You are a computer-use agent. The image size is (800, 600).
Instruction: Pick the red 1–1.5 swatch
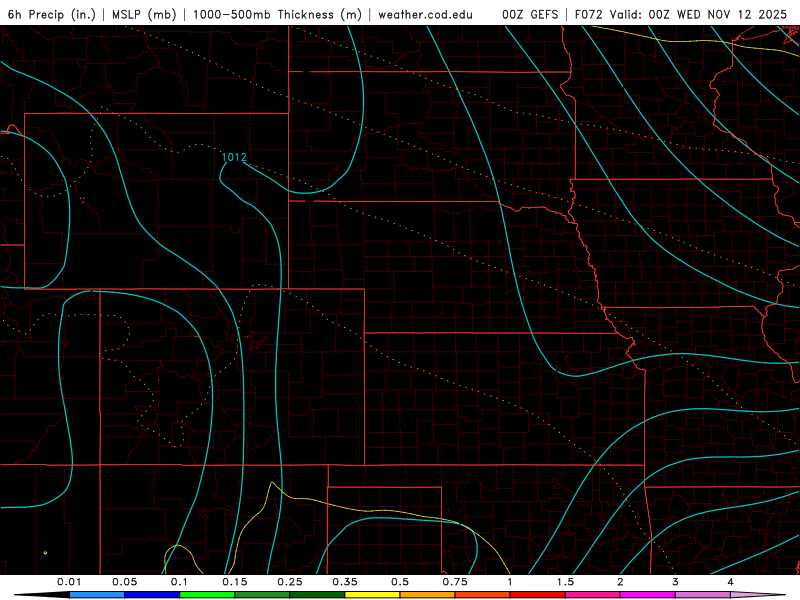538,595
